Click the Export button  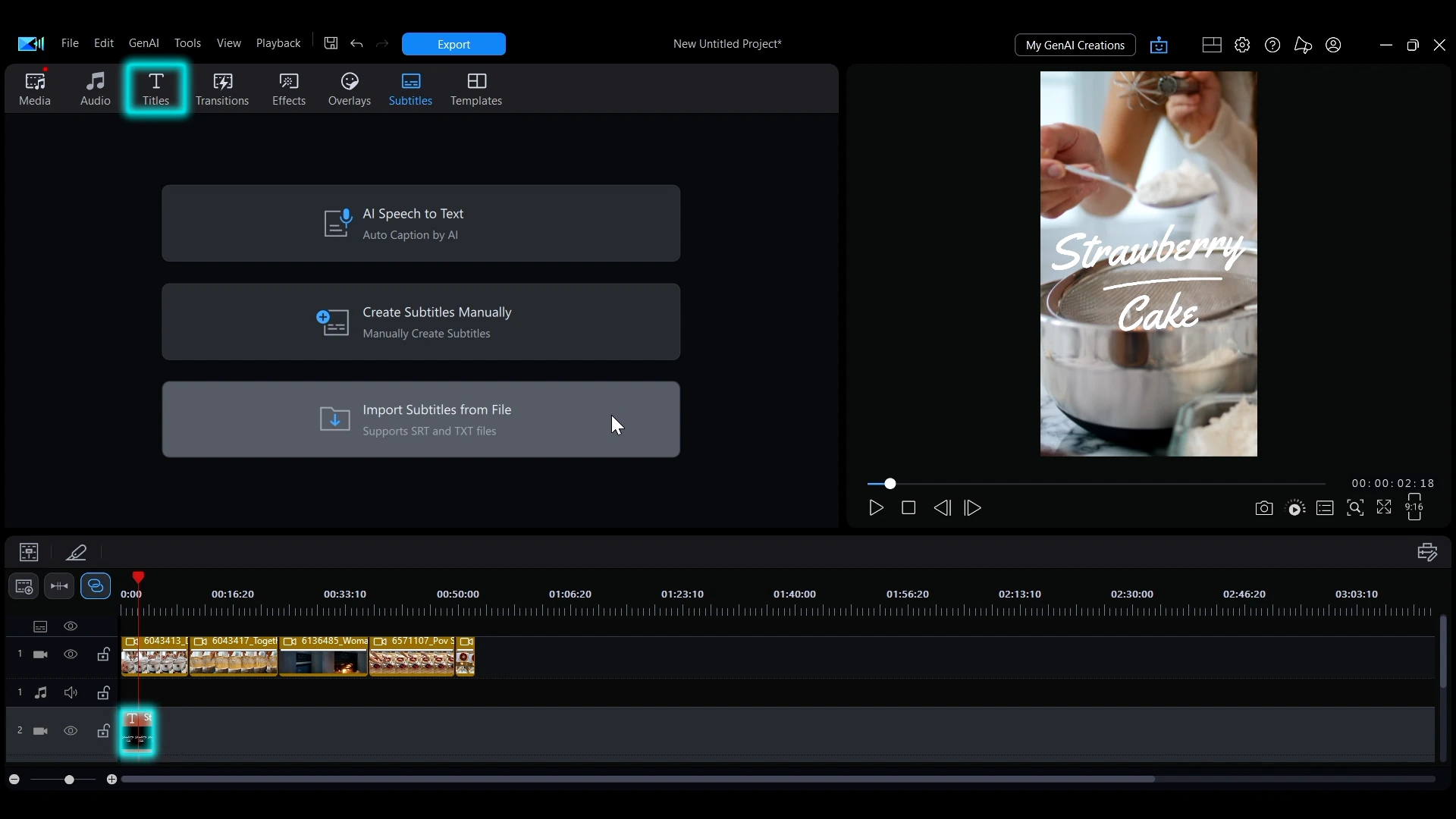(453, 44)
